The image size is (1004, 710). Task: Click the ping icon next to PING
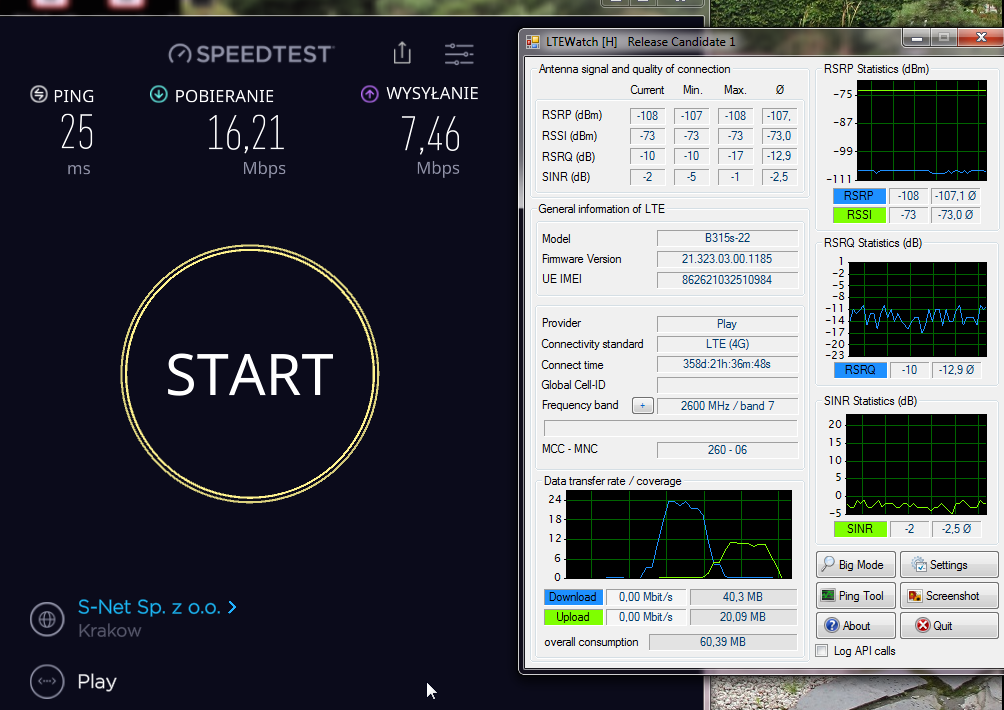coord(39,94)
